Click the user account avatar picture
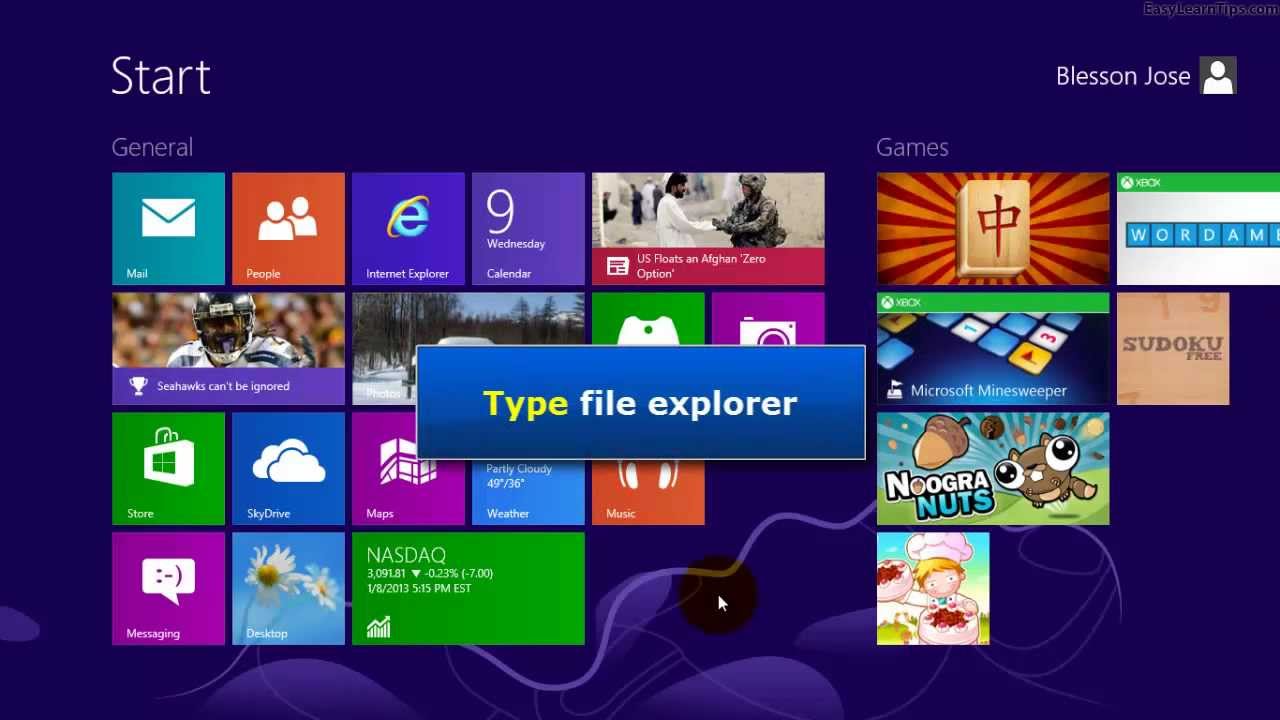 [x=1218, y=76]
